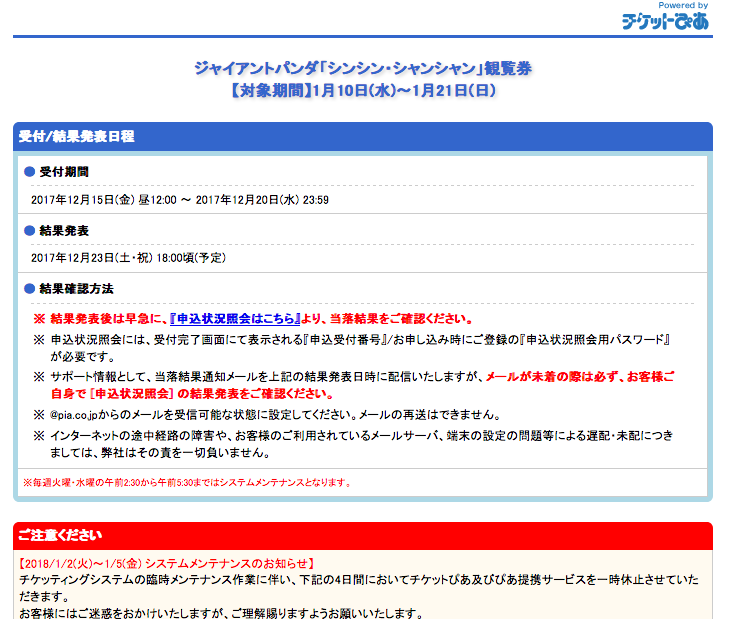Click the Powered by label
The height and width of the screenshot is (619, 752).
pos(683,5)
